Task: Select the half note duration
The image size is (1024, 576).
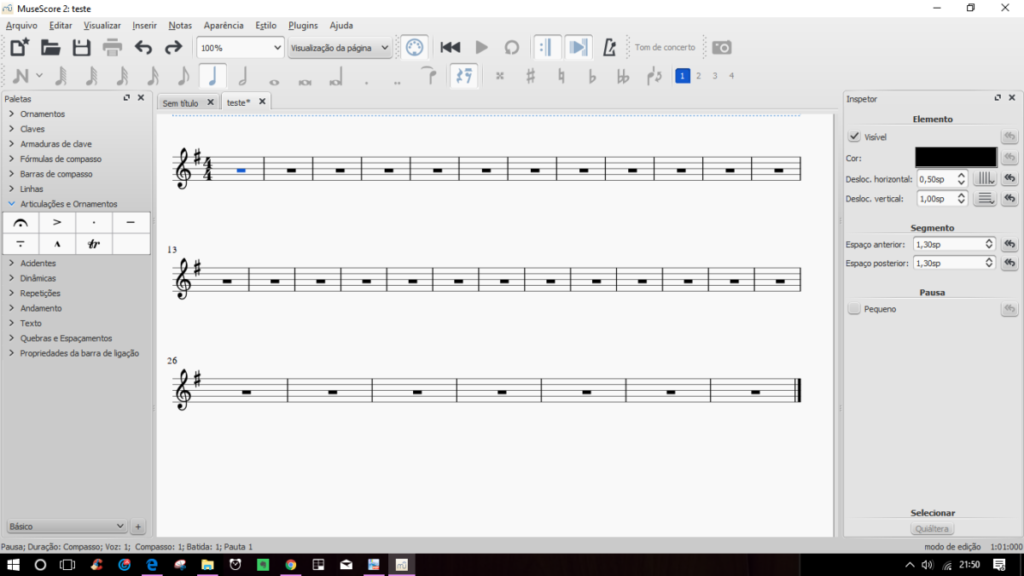Action: coord(242,76)
